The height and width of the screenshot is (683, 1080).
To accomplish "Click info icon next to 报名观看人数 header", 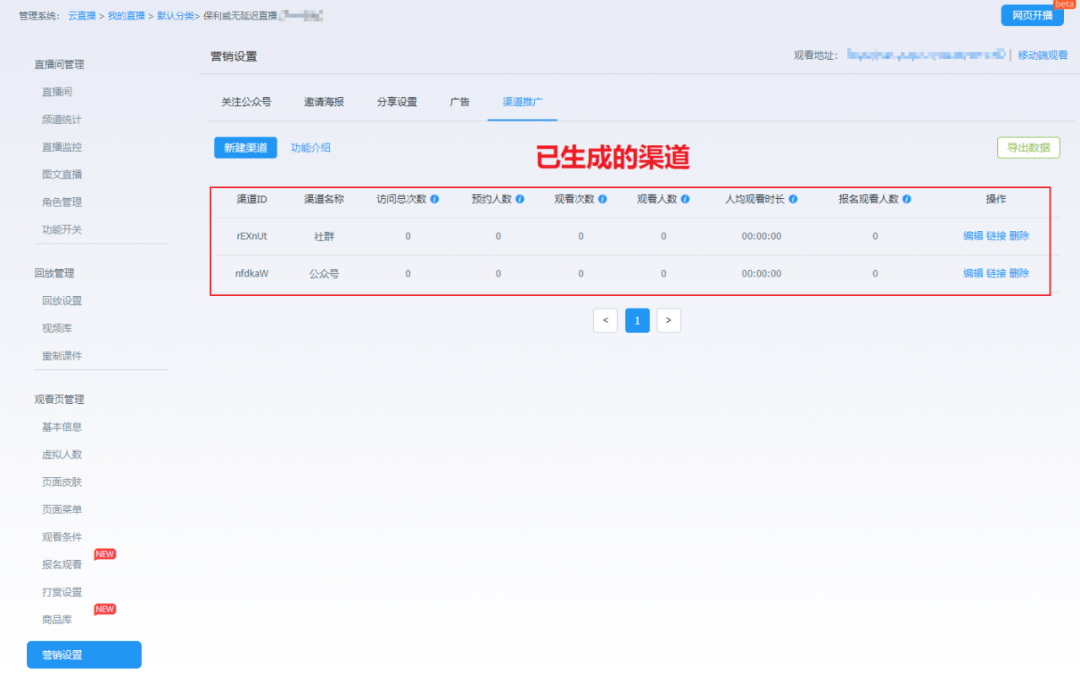I will click(907, 199).
